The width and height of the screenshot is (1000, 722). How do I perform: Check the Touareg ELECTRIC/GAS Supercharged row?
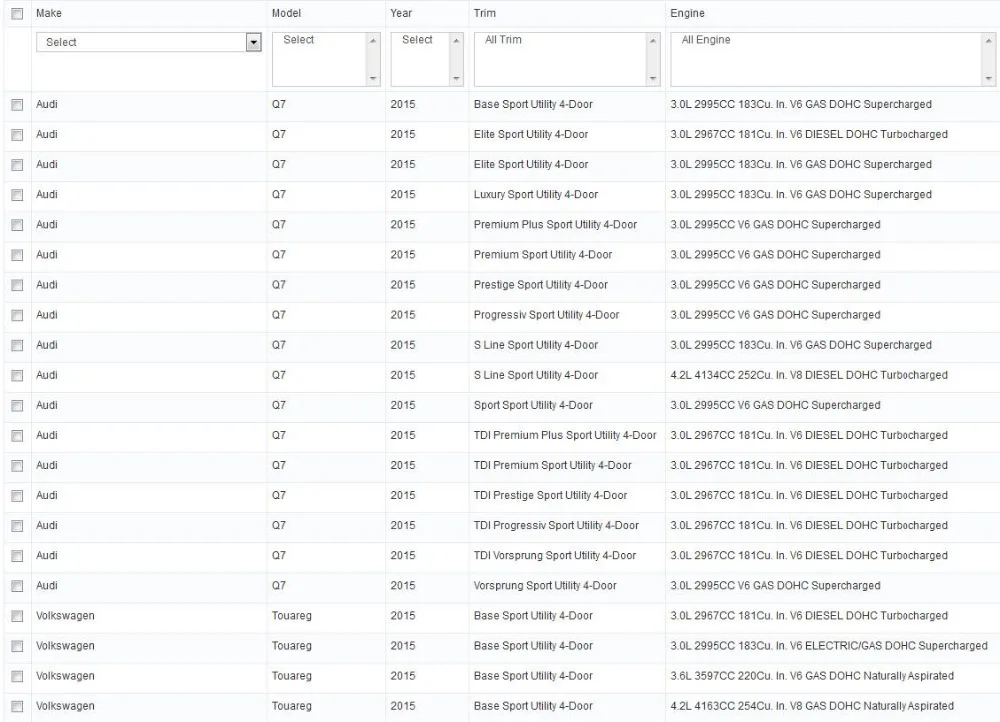[x=17, y=646]
